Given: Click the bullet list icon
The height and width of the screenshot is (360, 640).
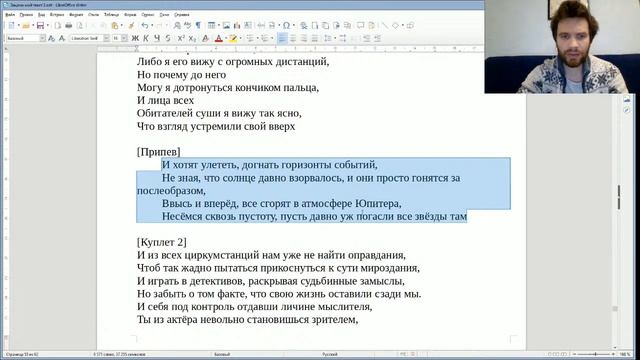Looking at the screenshot, I should pyautogui.click(x=250, y=38).
